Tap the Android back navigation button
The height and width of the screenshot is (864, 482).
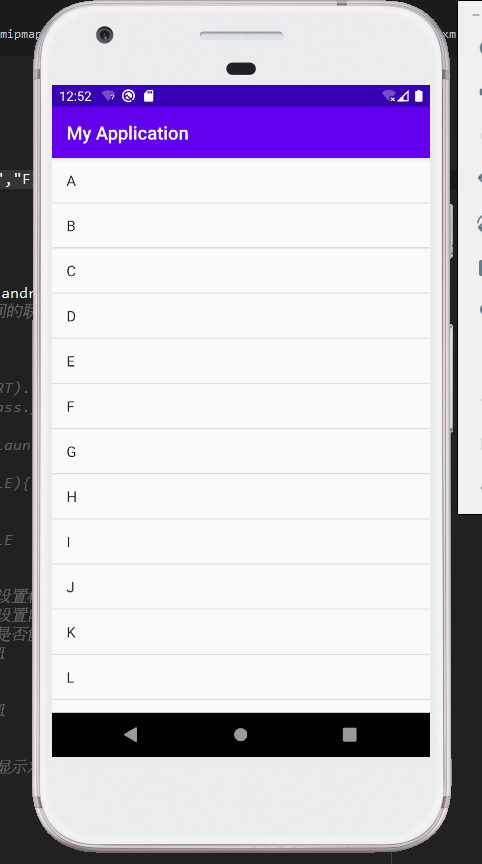(131, 734)
